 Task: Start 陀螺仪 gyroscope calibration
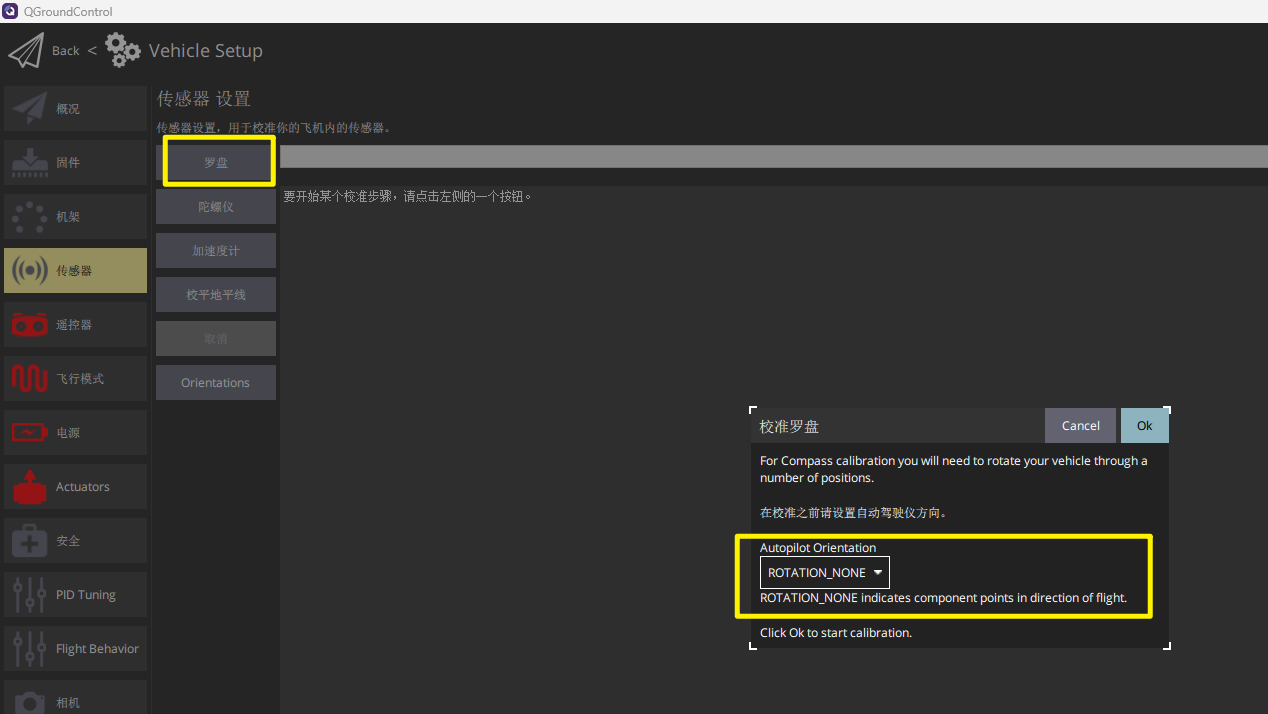tap(216, 207)
